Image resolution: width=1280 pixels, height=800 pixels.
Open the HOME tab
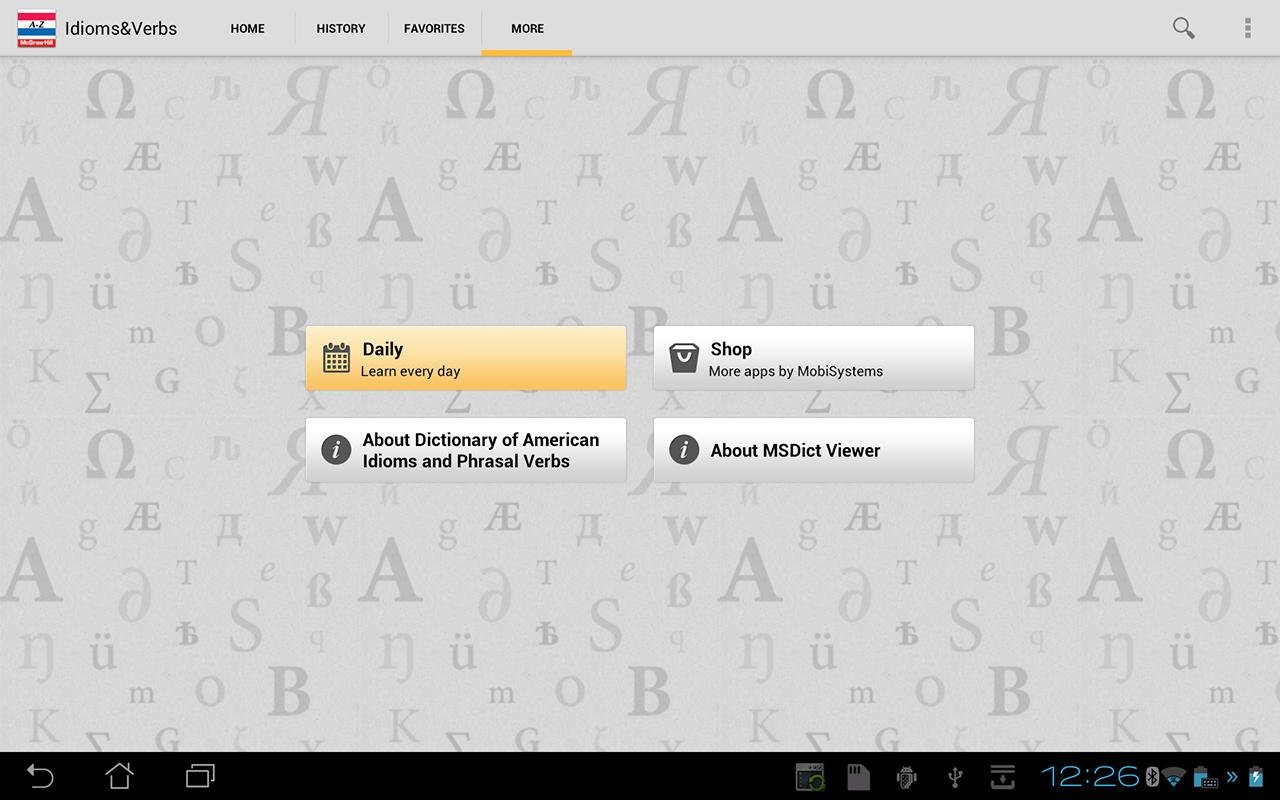tap(247, 28)
